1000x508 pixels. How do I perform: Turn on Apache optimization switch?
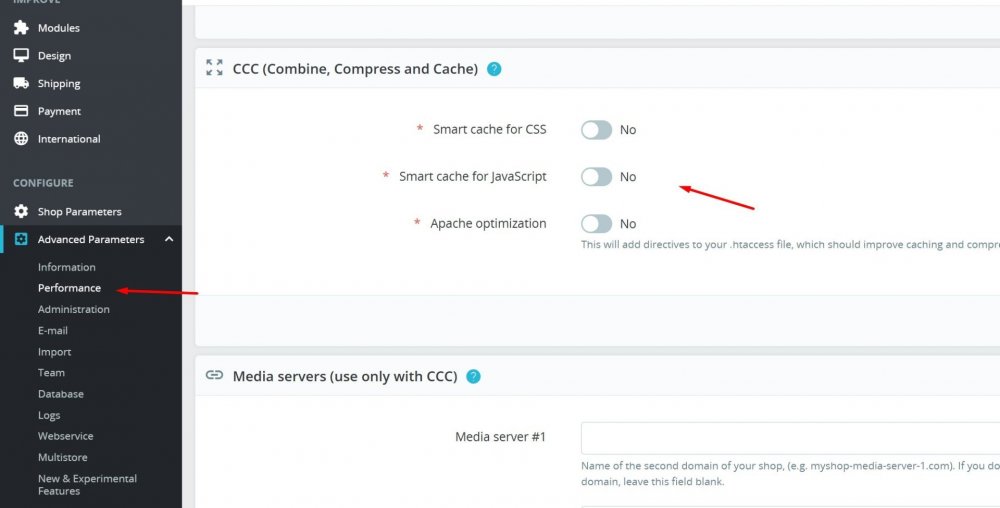pyautogui.click(x=596, y=224)
